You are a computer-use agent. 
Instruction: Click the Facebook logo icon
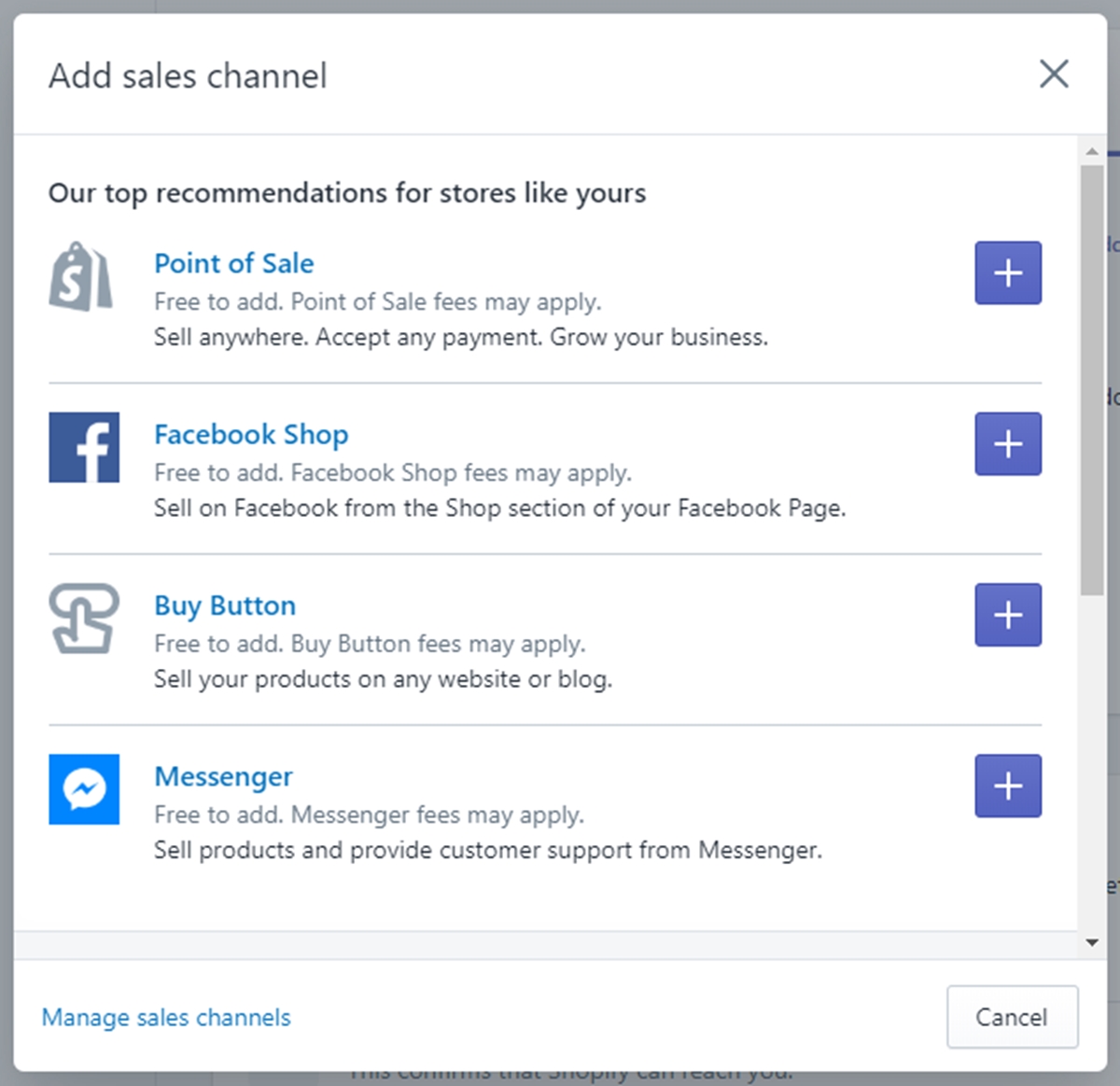pyautogui.click(x=84, y=448)
